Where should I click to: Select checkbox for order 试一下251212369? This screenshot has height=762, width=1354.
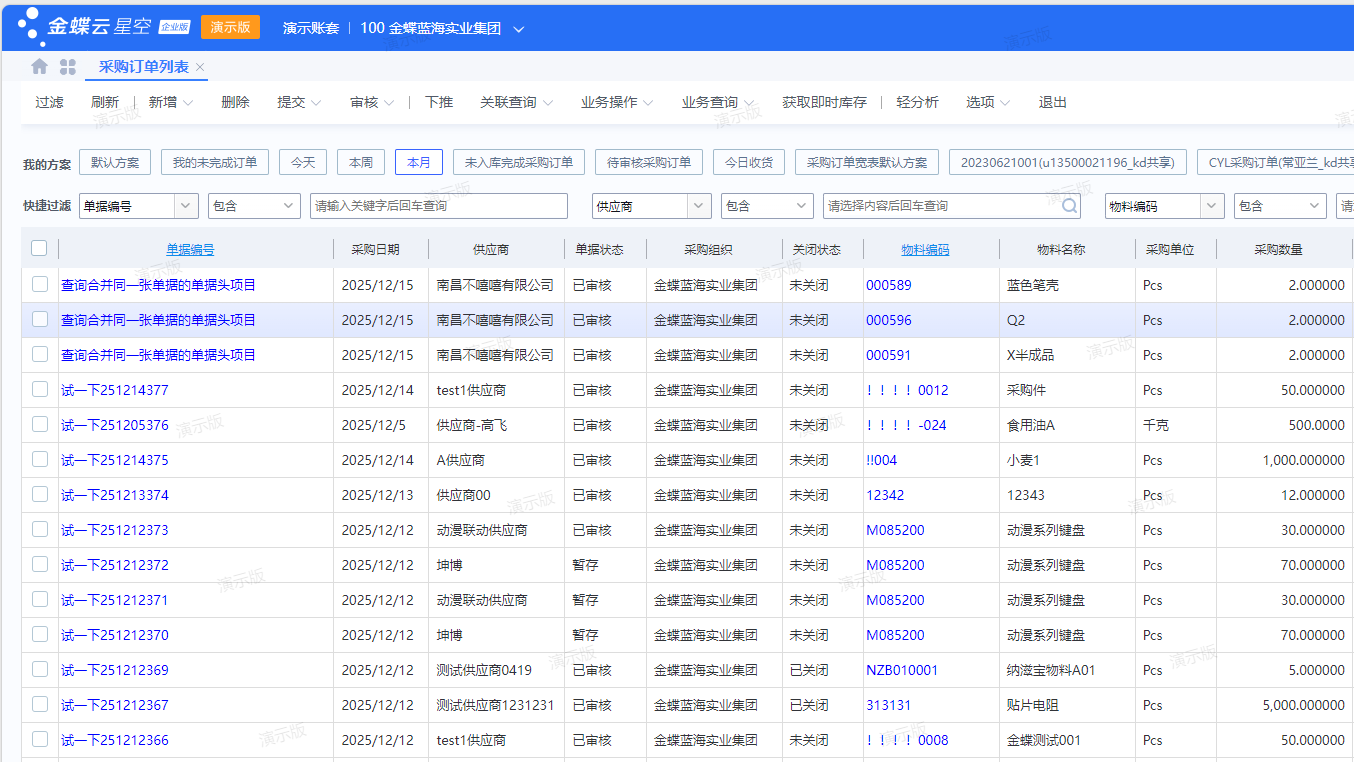click(x=39, y=670)
